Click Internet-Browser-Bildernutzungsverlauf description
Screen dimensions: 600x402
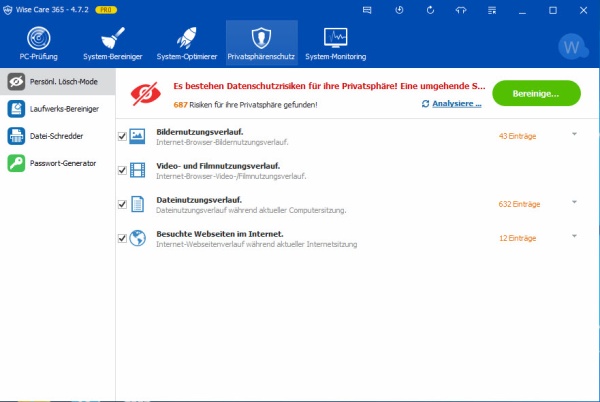[x=222, y=142]
